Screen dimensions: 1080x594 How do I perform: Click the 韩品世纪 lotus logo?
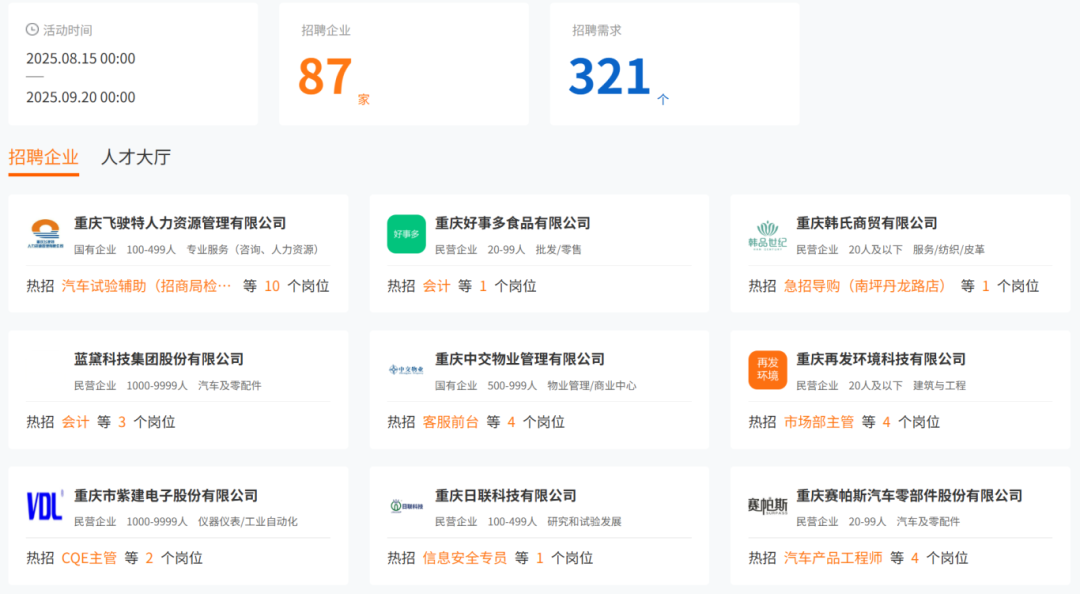[767, 235]
